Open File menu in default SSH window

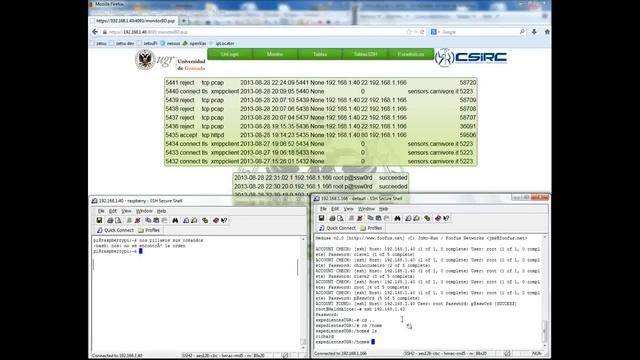point(323,209)
